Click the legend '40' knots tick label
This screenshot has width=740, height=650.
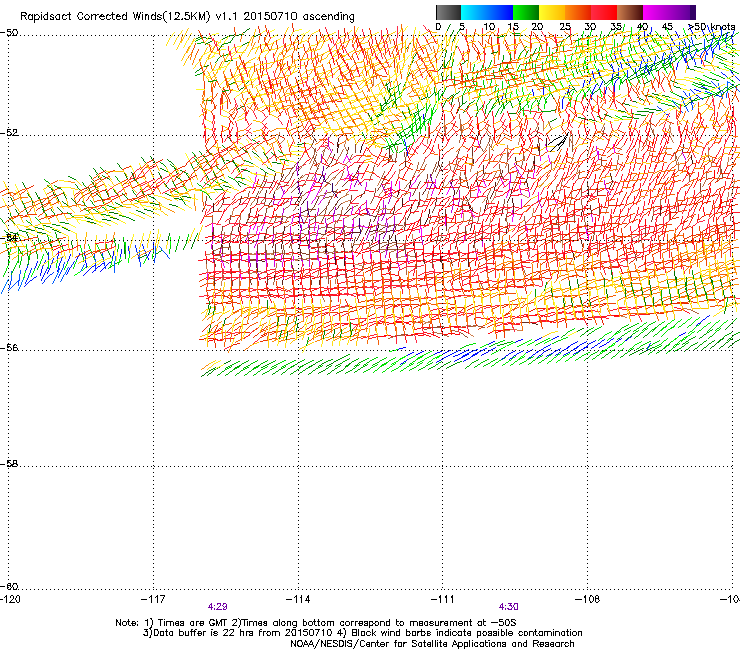click(x=642, y=27)
